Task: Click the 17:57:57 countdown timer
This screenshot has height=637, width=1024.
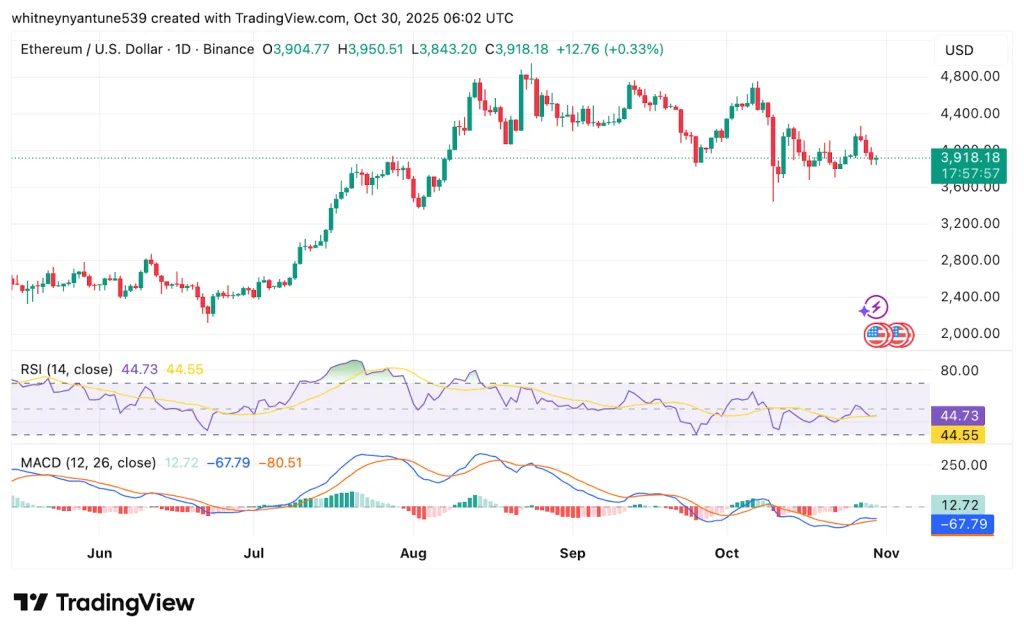Action: [x=967, y=172]
